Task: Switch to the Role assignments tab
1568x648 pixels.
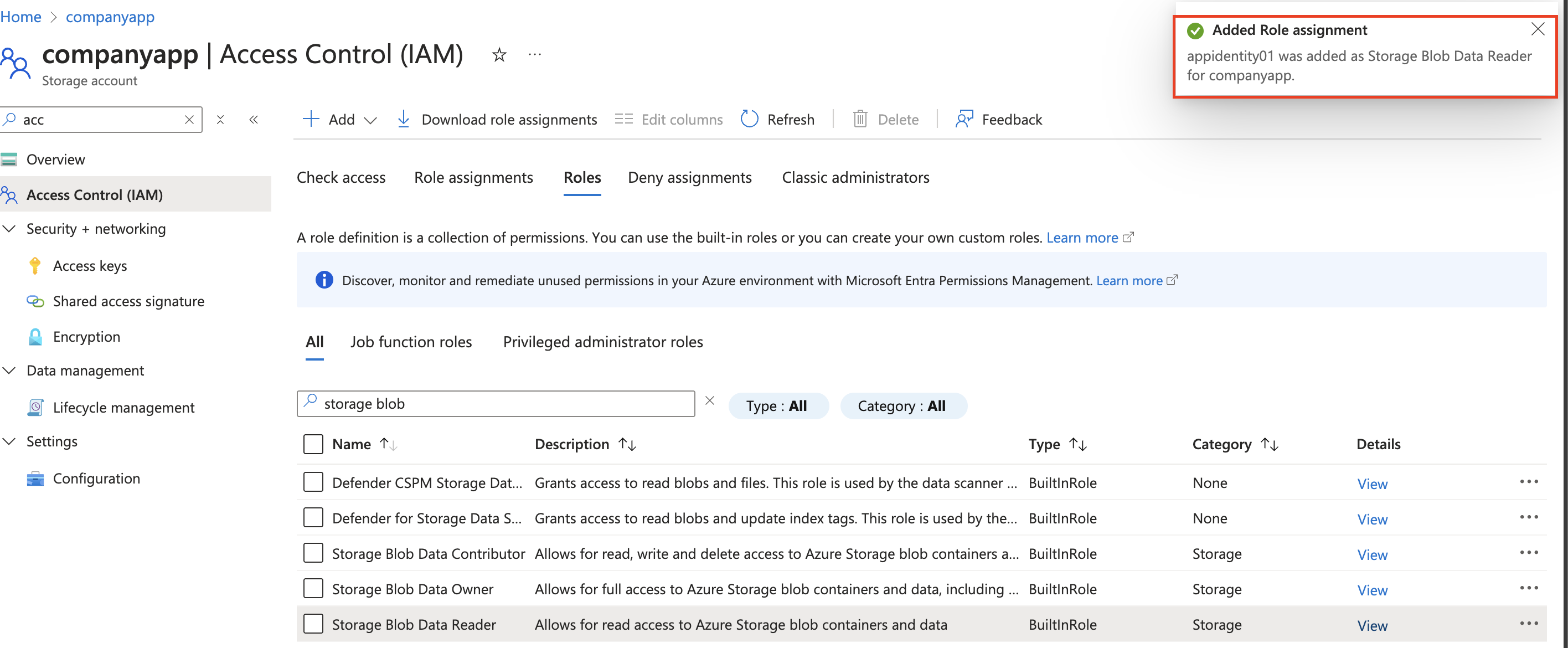Action: pyautogui.click(x=473, y=177)
